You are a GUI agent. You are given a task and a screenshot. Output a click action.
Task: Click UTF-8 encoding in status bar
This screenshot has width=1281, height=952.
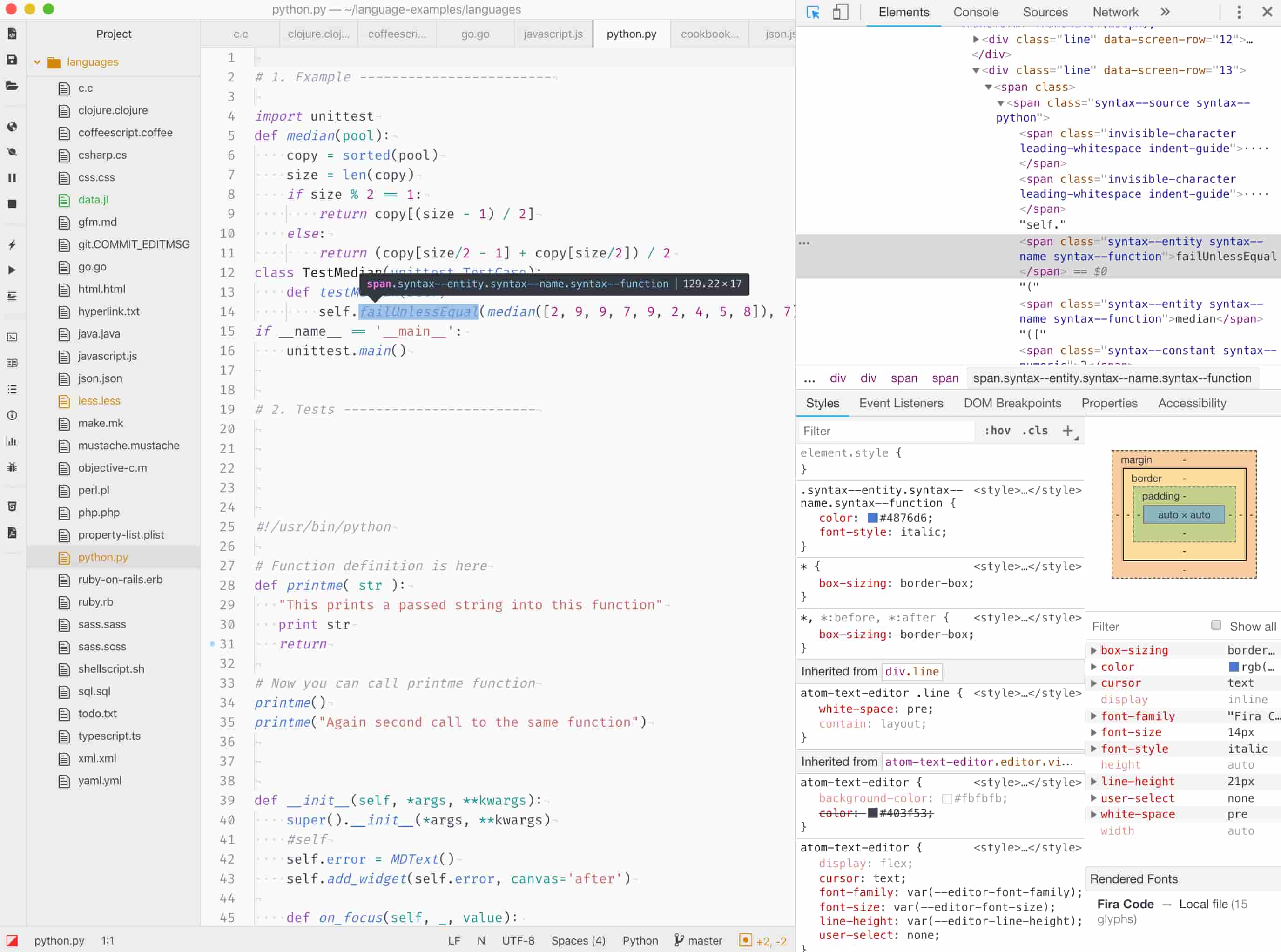pyautogui.click(x=518, y=941)
